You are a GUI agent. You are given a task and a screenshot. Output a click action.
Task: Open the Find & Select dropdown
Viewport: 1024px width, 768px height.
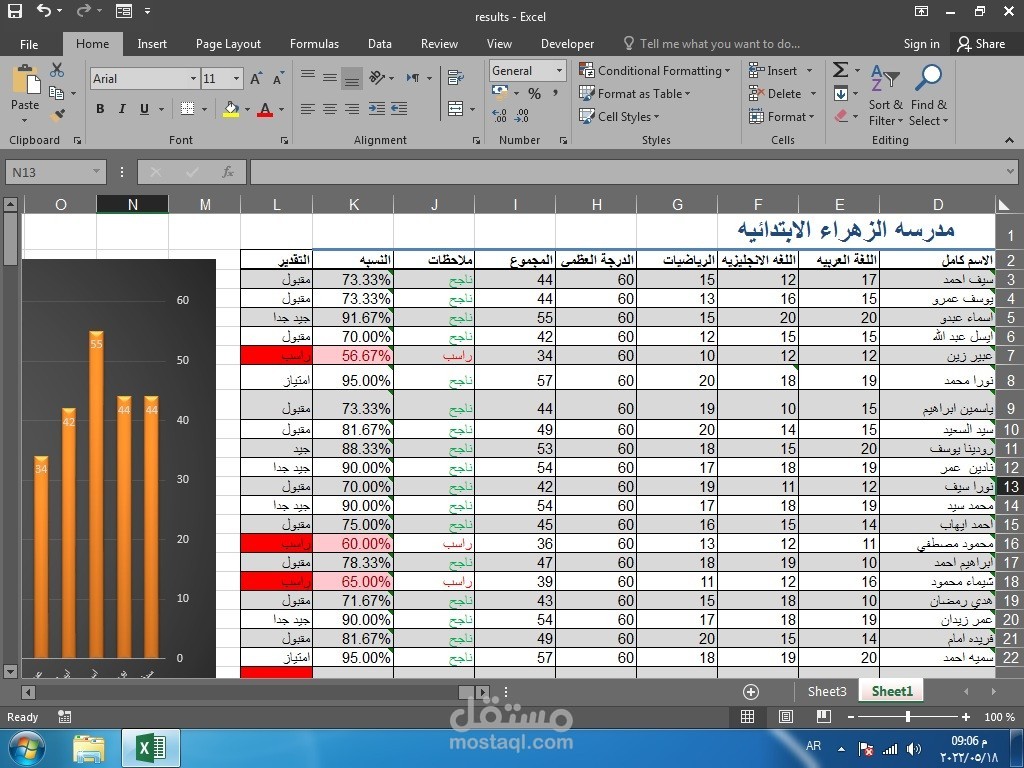tap(928, 96)
